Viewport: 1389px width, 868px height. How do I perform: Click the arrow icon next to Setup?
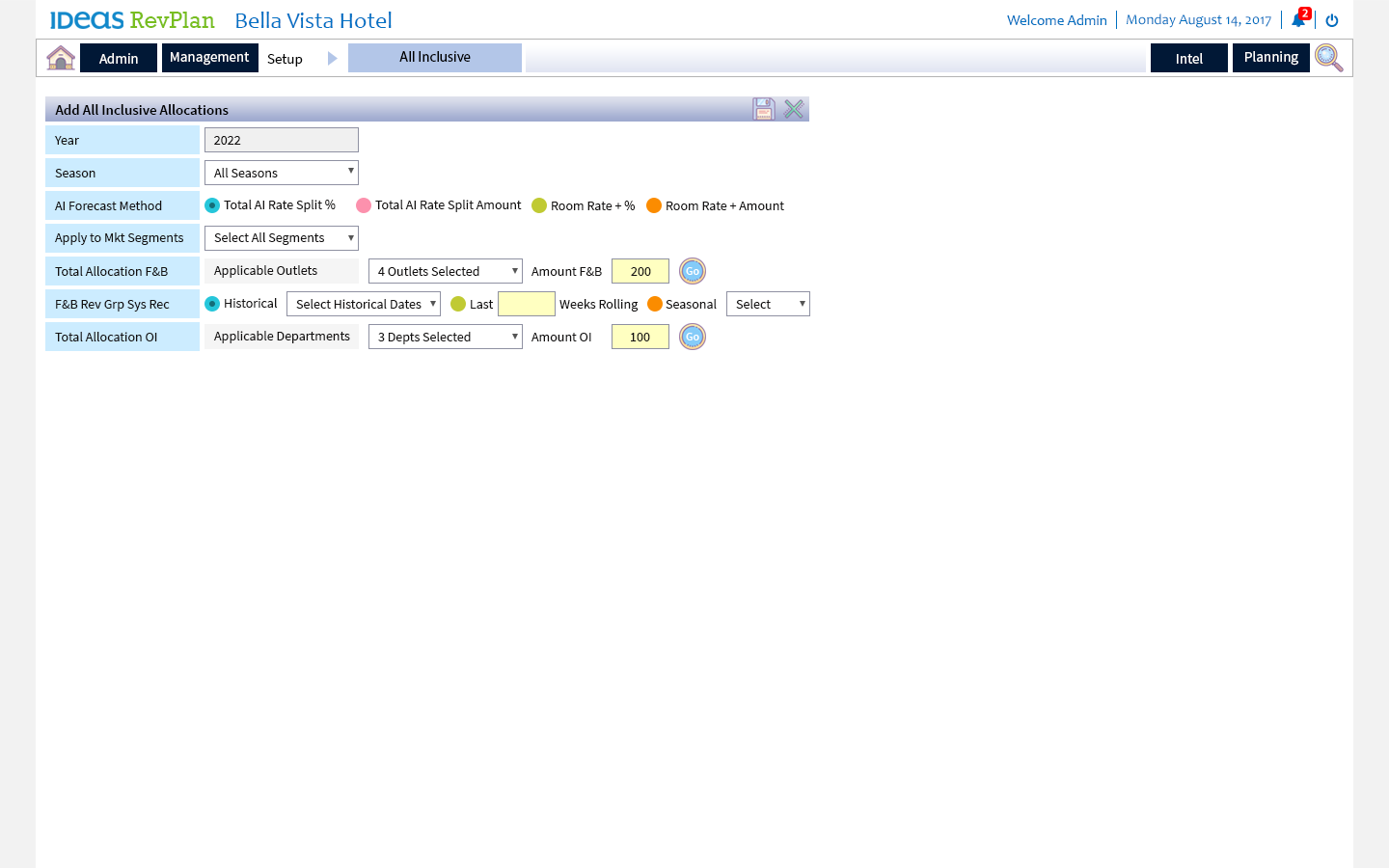pyautogui.click(x=332, y=59)
